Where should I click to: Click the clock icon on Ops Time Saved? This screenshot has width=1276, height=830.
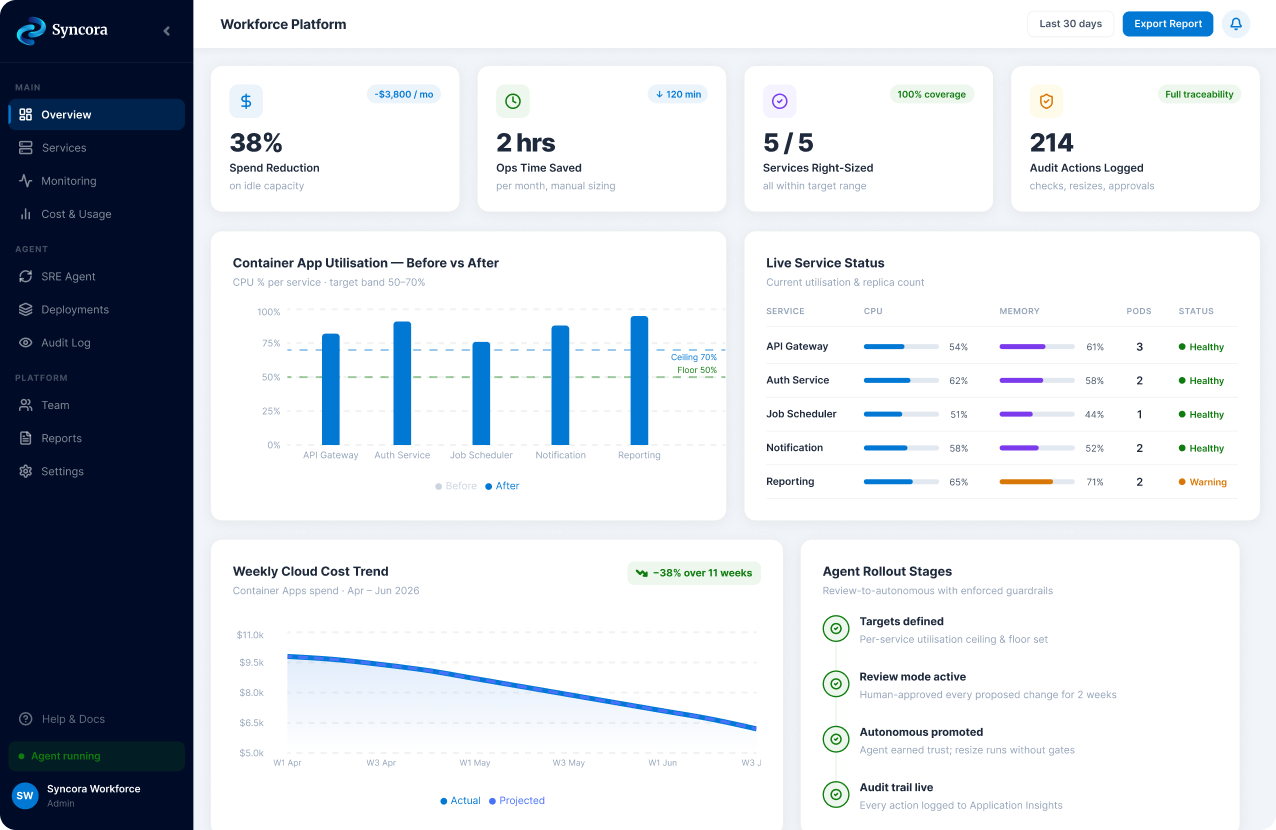coord(513,101)
